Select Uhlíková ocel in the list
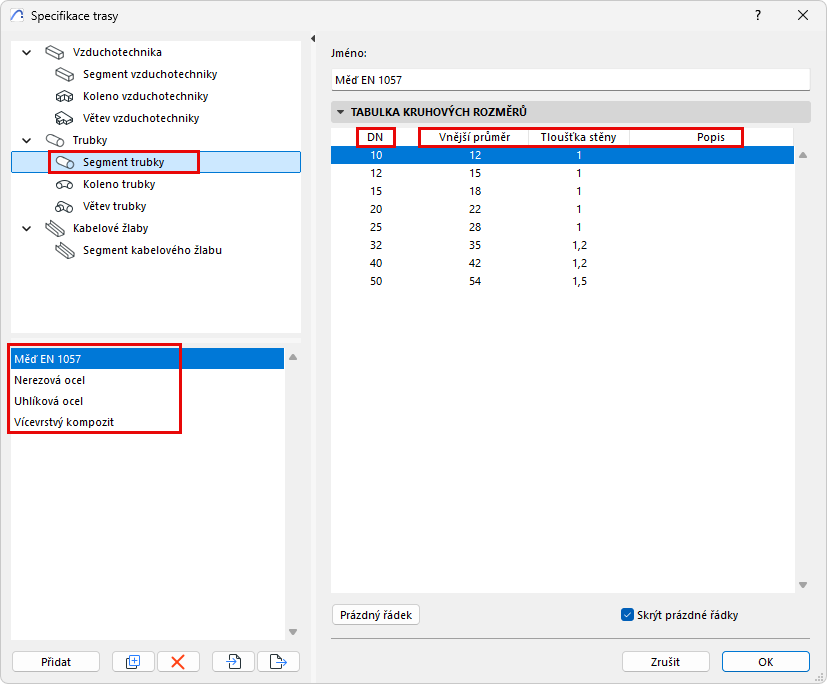This screenshot has width=827, height=684. 147,401
